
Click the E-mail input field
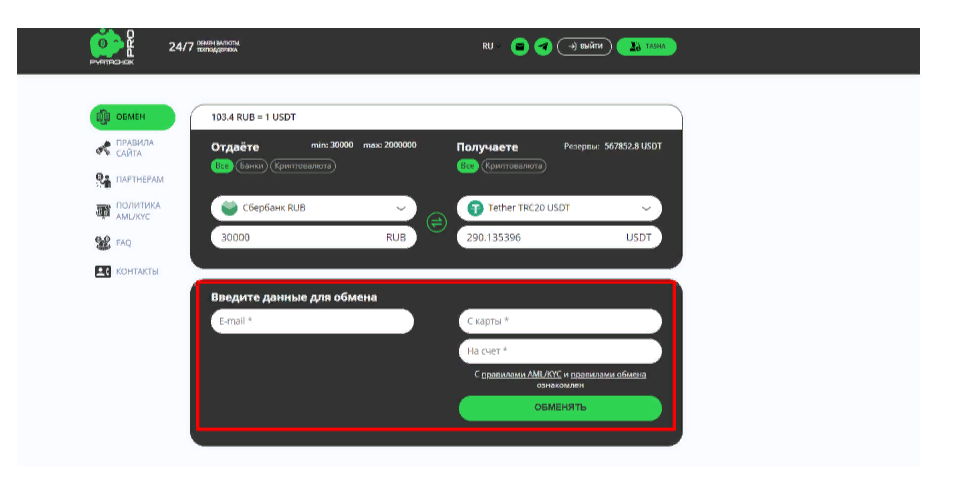[312, 321]
